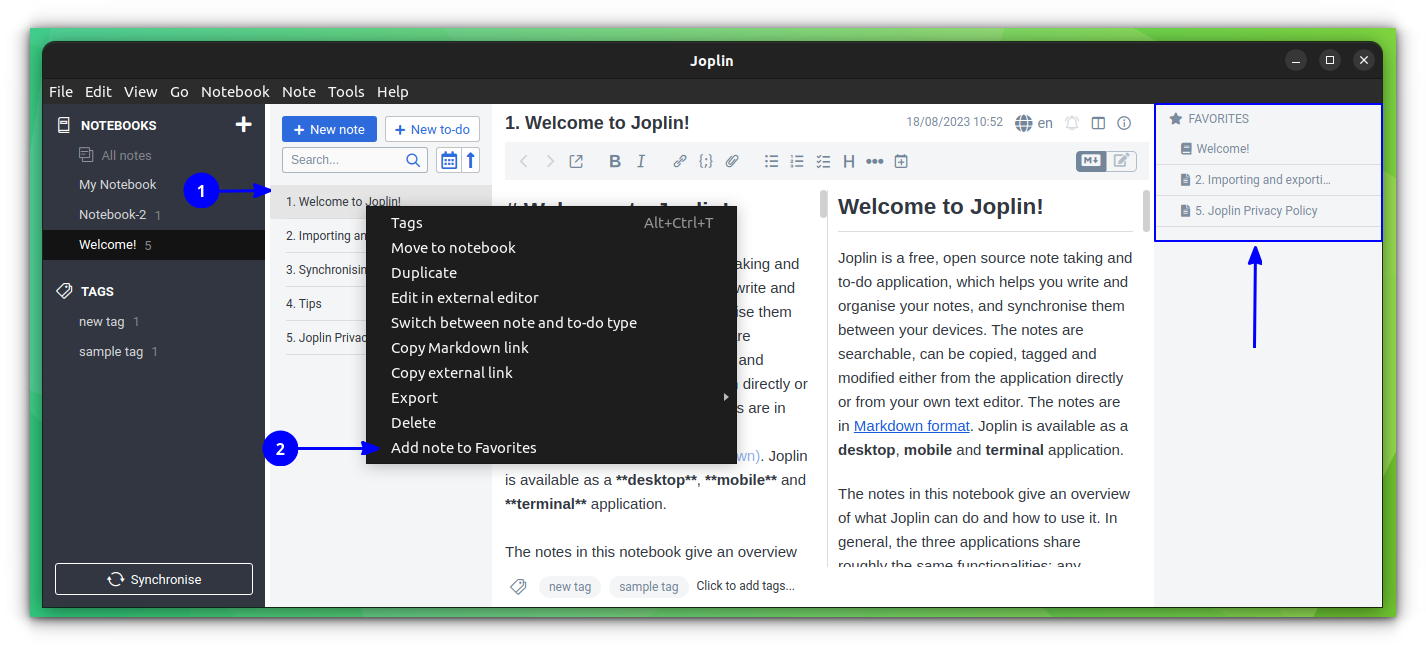The height and width of the screenshot is (649, 1426).
Task: Select 'new tag' in the sidebar tags
Action: point(102,322)
